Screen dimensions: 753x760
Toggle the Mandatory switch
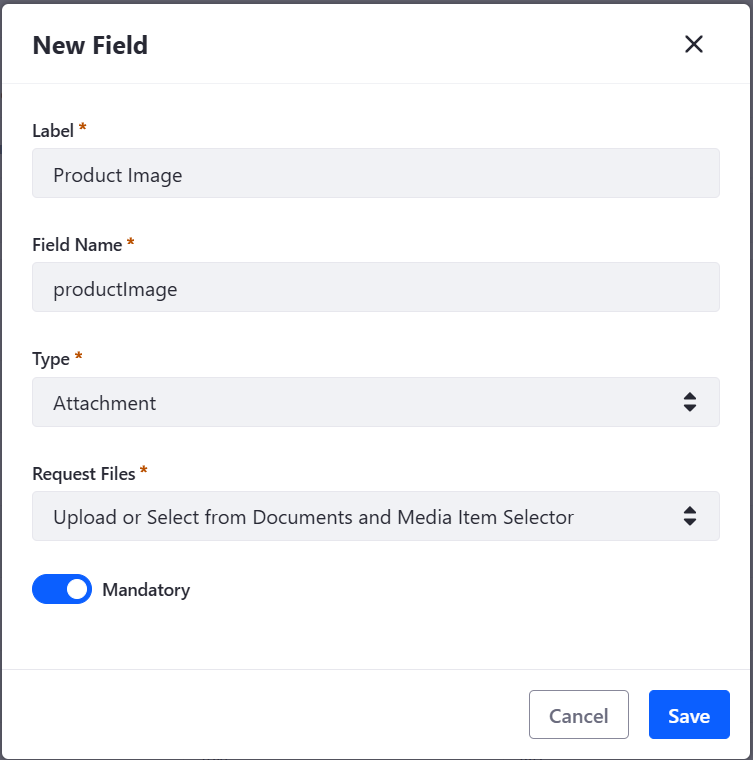click(62, 589)
